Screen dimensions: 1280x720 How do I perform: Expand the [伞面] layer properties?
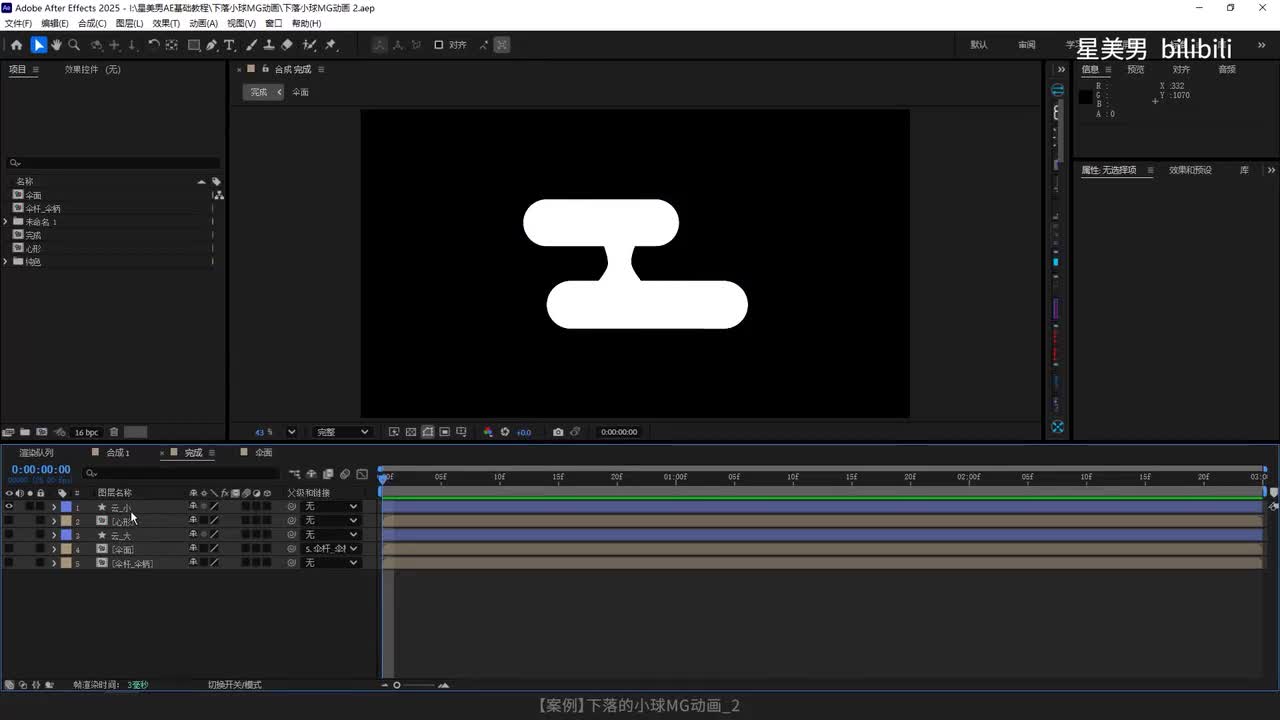tap(54, 549)
